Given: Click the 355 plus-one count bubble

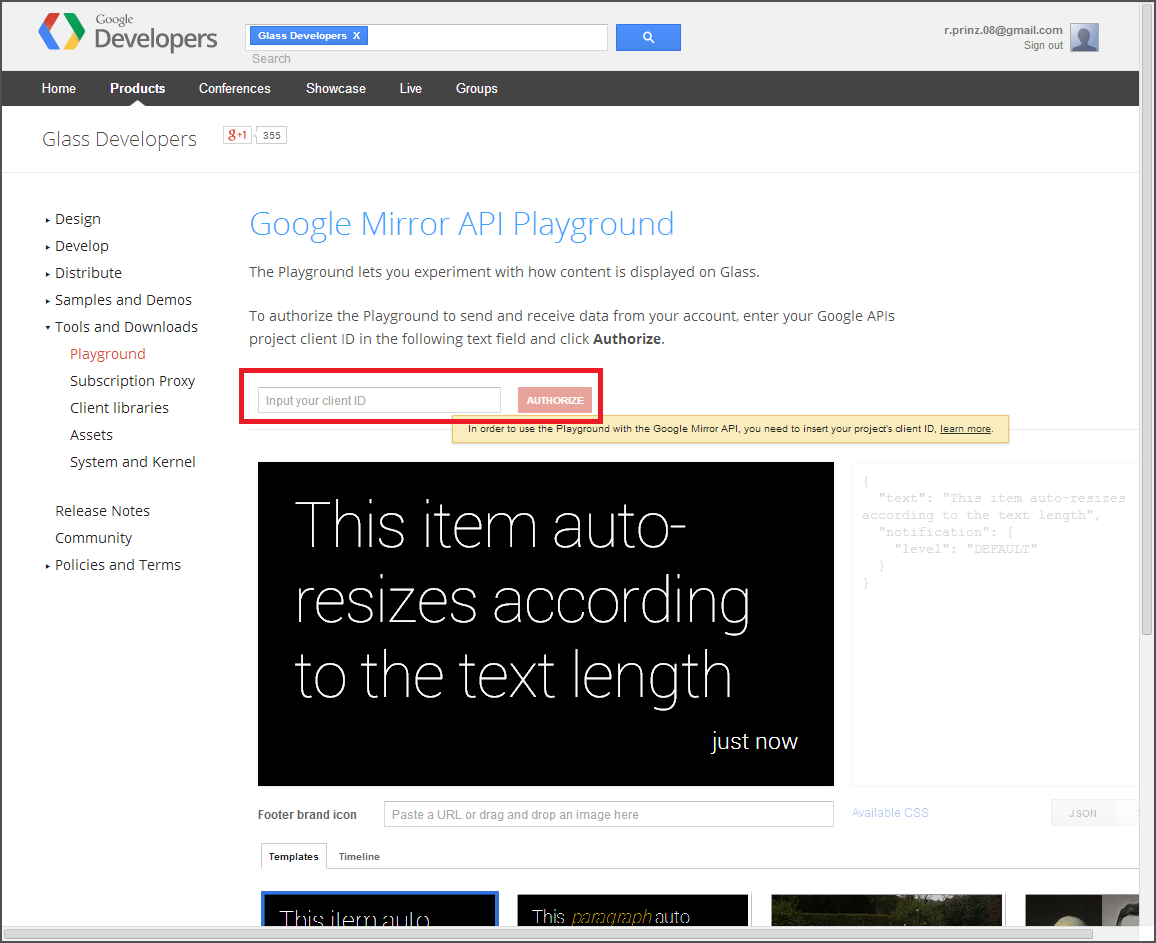Looking at the screenshot, I should coord(271,136).
